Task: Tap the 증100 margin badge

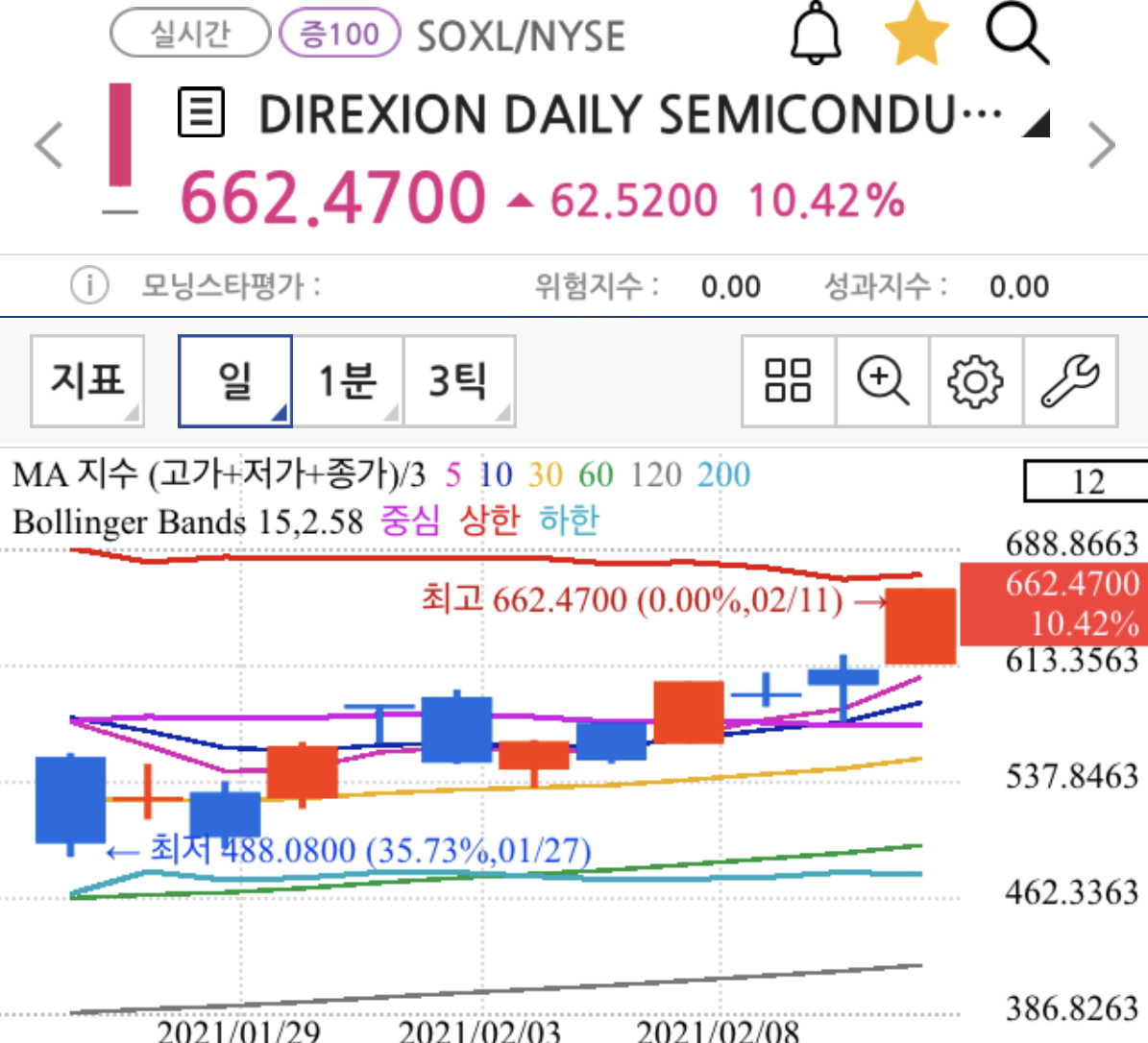Action: pyautogui.click(x=339, y=35)
